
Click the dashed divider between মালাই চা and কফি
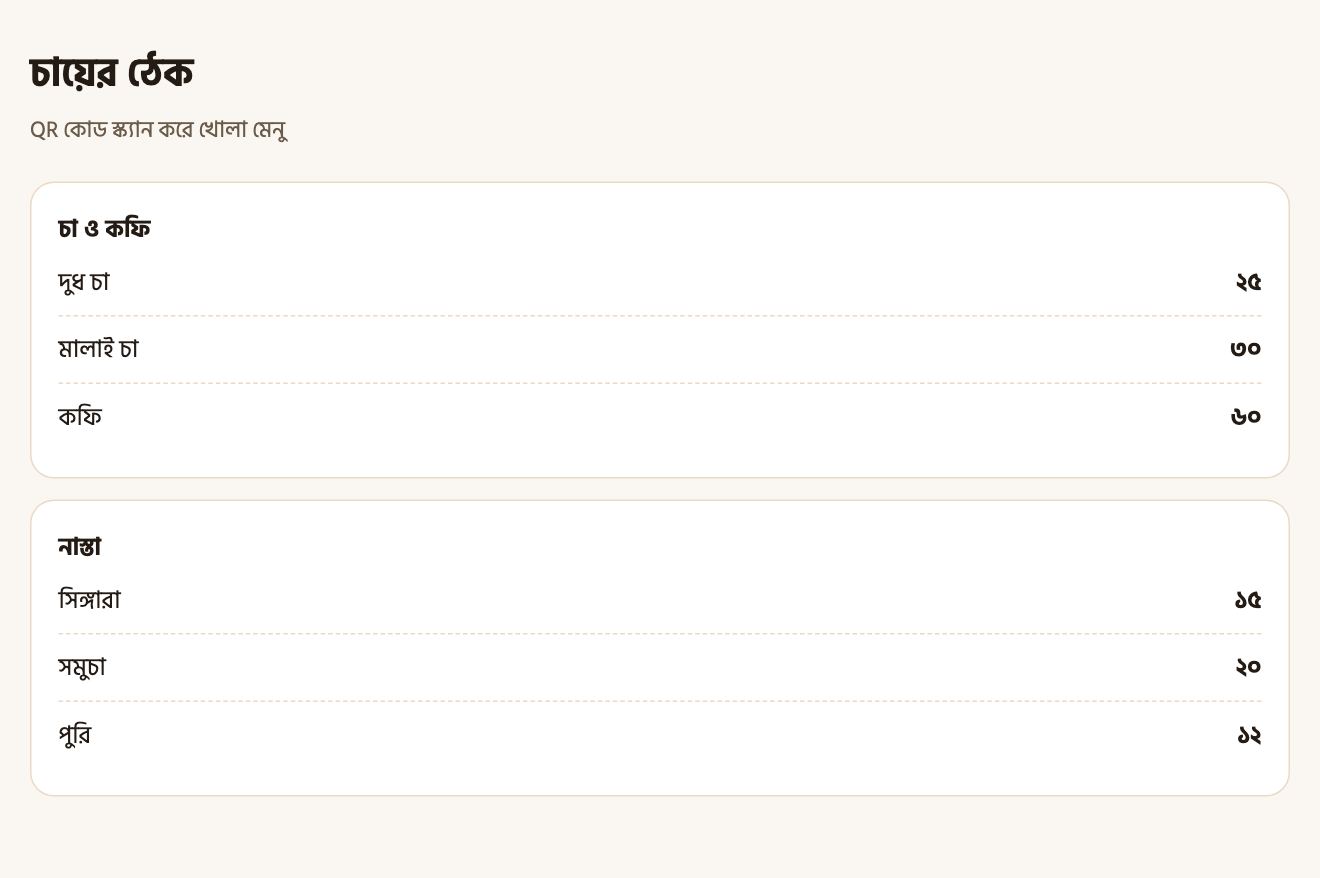[x=660, y=383]
